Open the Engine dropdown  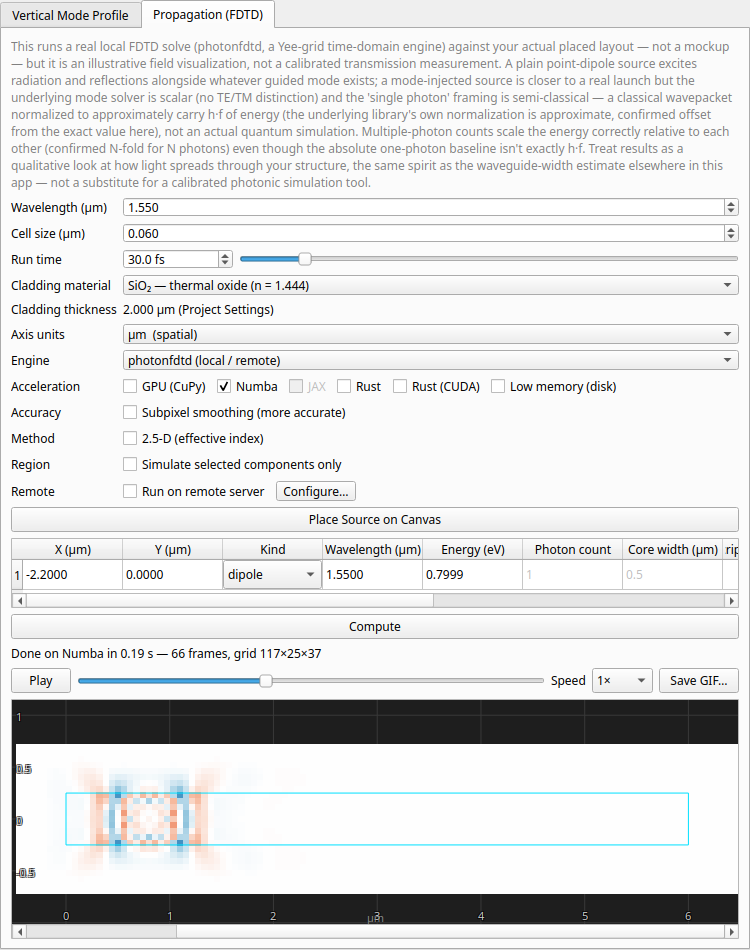430,360
